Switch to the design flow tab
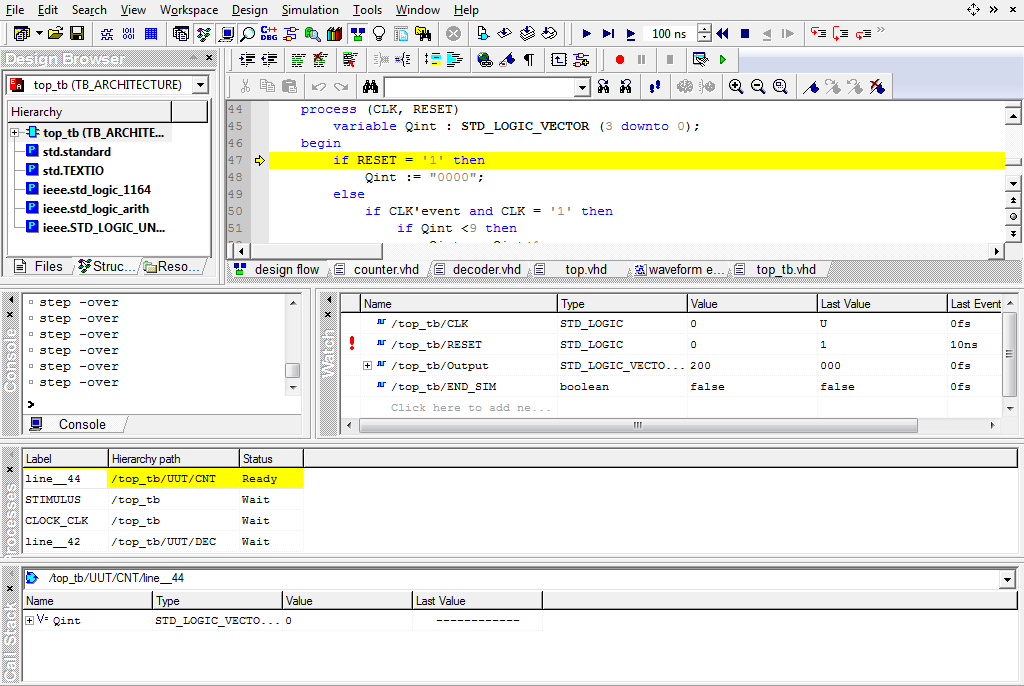Image resolution: width=1024 pixels, height=686 pixels. pyautogui.click(x=280, y=269)
